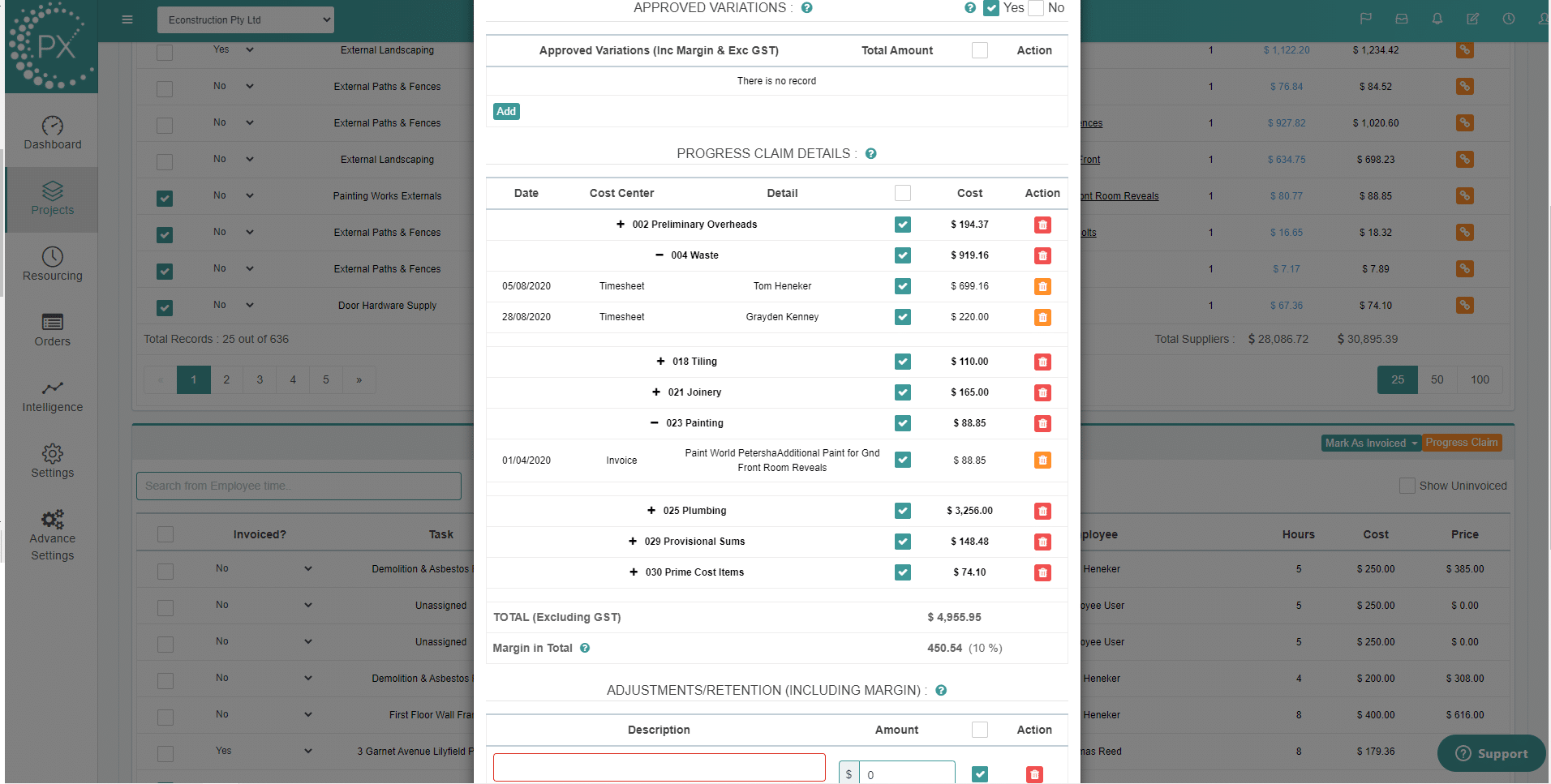The height and width of the screenshot is (784, 1551).
Task: Click the adjustment Description text field
Action: pyautogui.click(x=659, y=768)
